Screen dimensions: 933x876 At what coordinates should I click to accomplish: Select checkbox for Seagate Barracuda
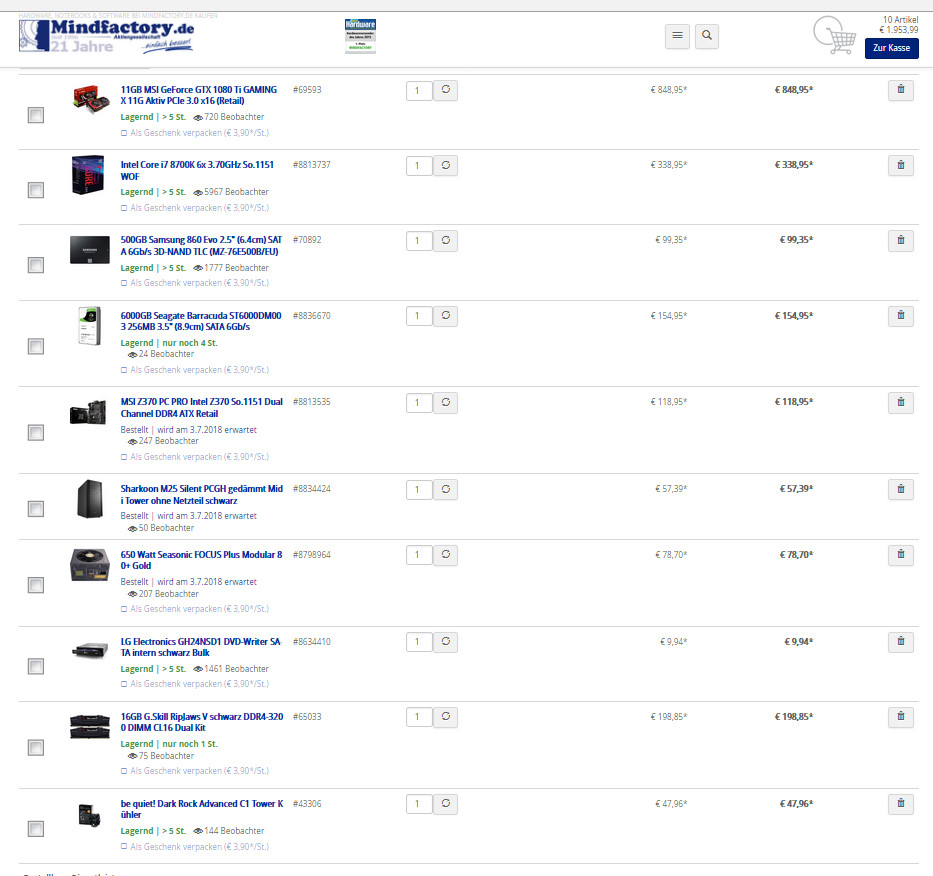tap(36, 346)
